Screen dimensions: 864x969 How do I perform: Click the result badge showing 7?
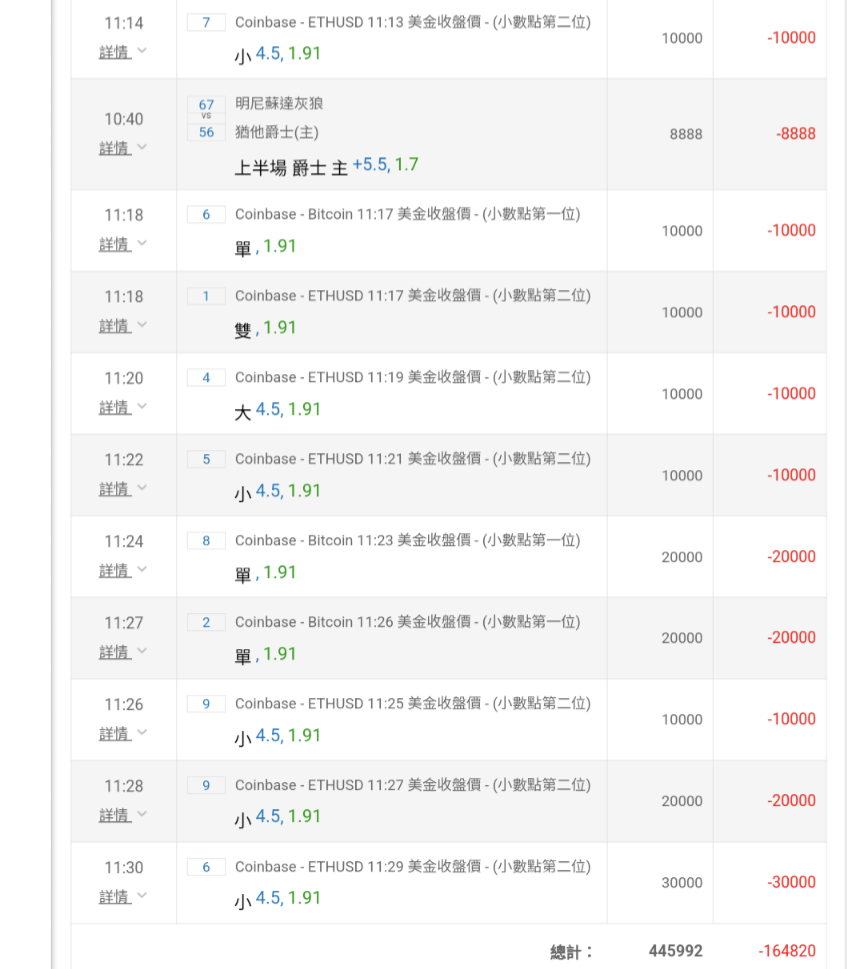(206, 22)
